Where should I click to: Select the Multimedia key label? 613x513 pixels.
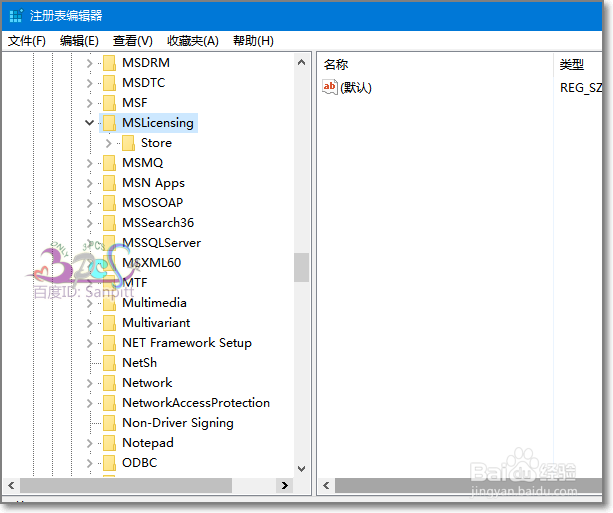tap(154, 303)
